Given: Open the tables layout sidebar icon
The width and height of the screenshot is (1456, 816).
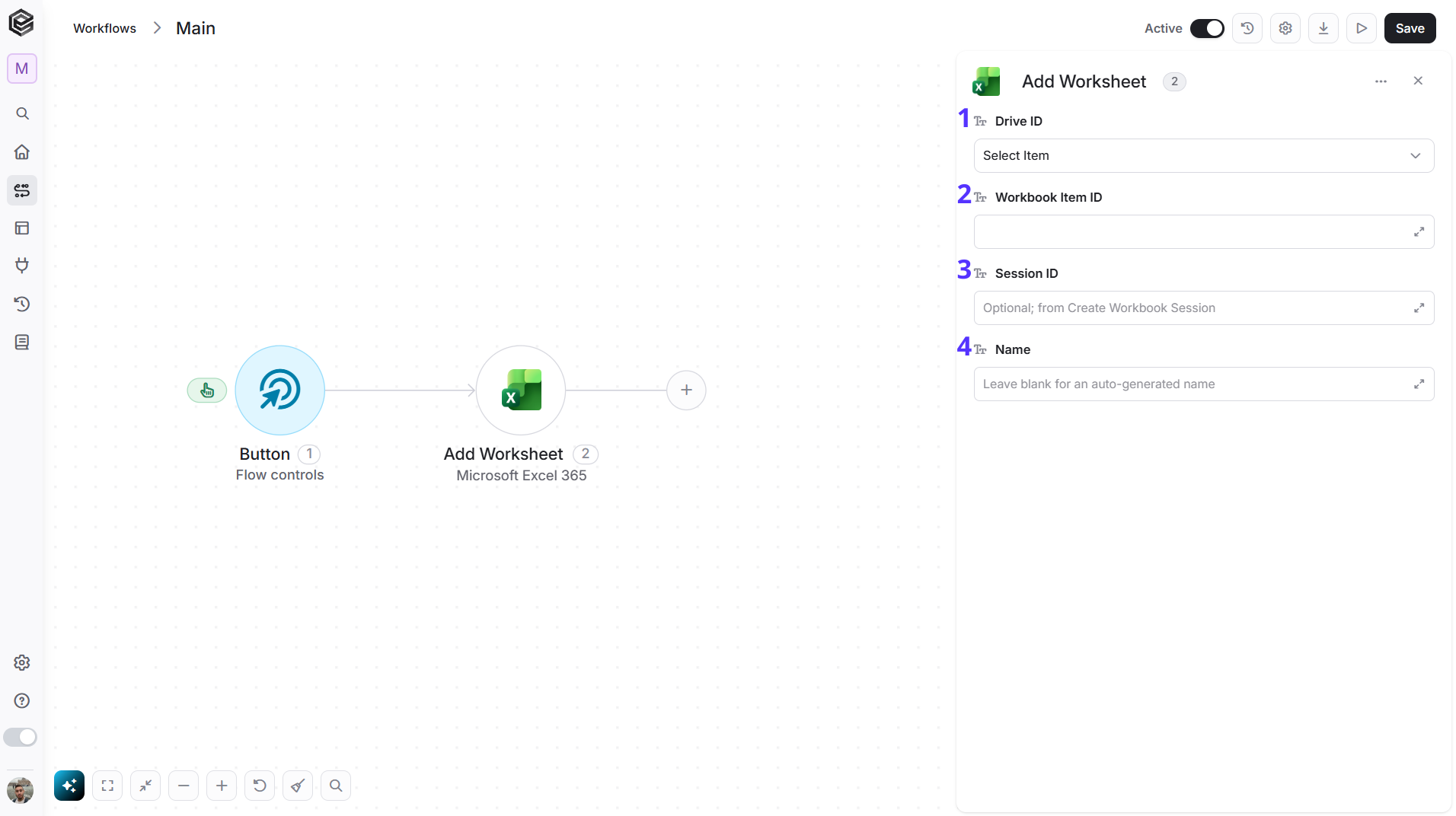Looking at the screenshot, I should [x=22, y=228].
